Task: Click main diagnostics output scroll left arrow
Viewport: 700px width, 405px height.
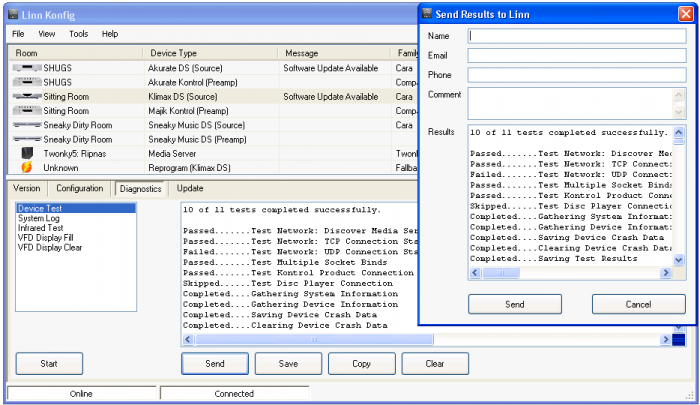Action: click(188, 339)
